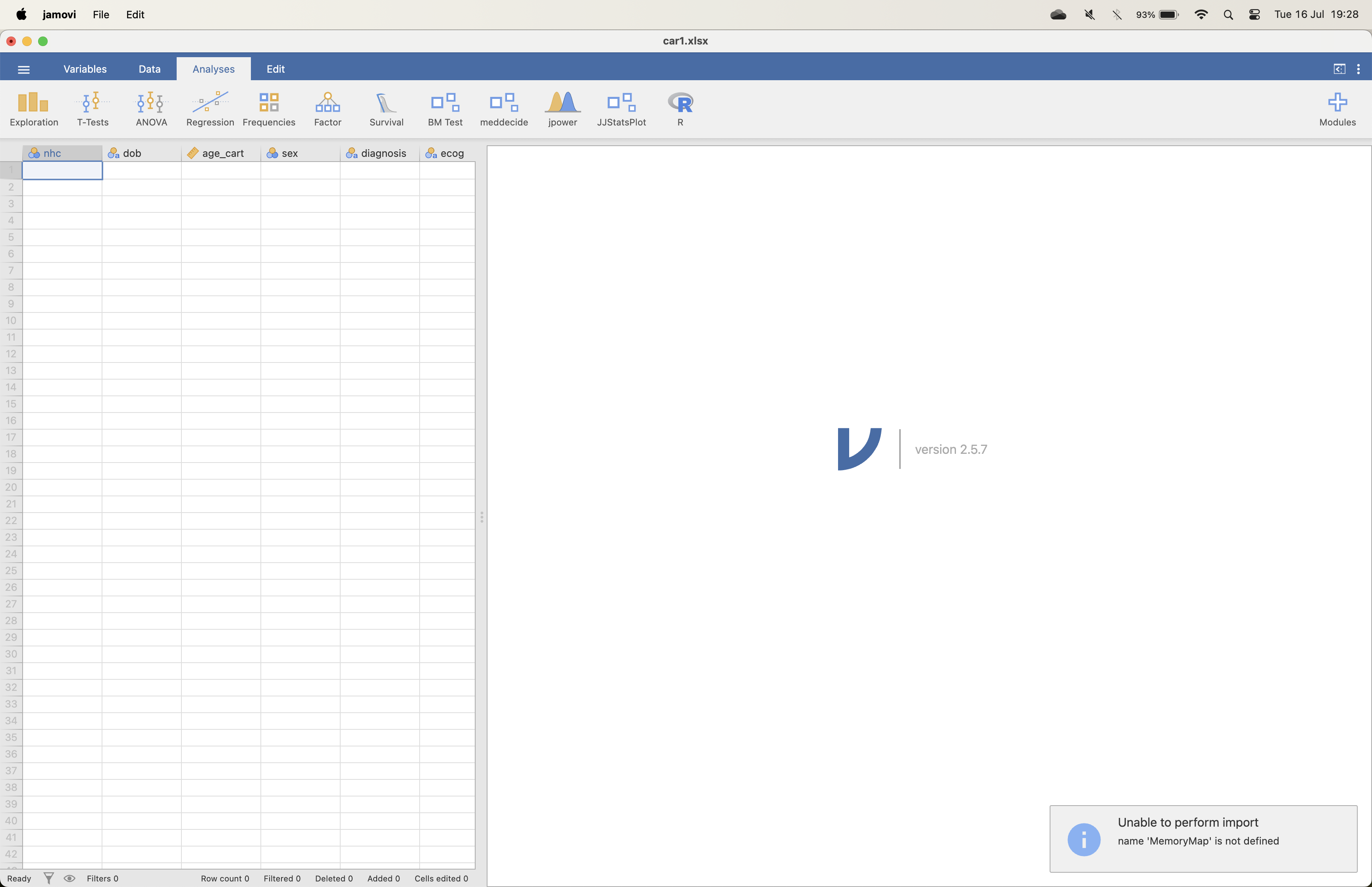Select row header number 10
Image resolution: width=1372 pixels, height=887 pixels.
[11, 321]
